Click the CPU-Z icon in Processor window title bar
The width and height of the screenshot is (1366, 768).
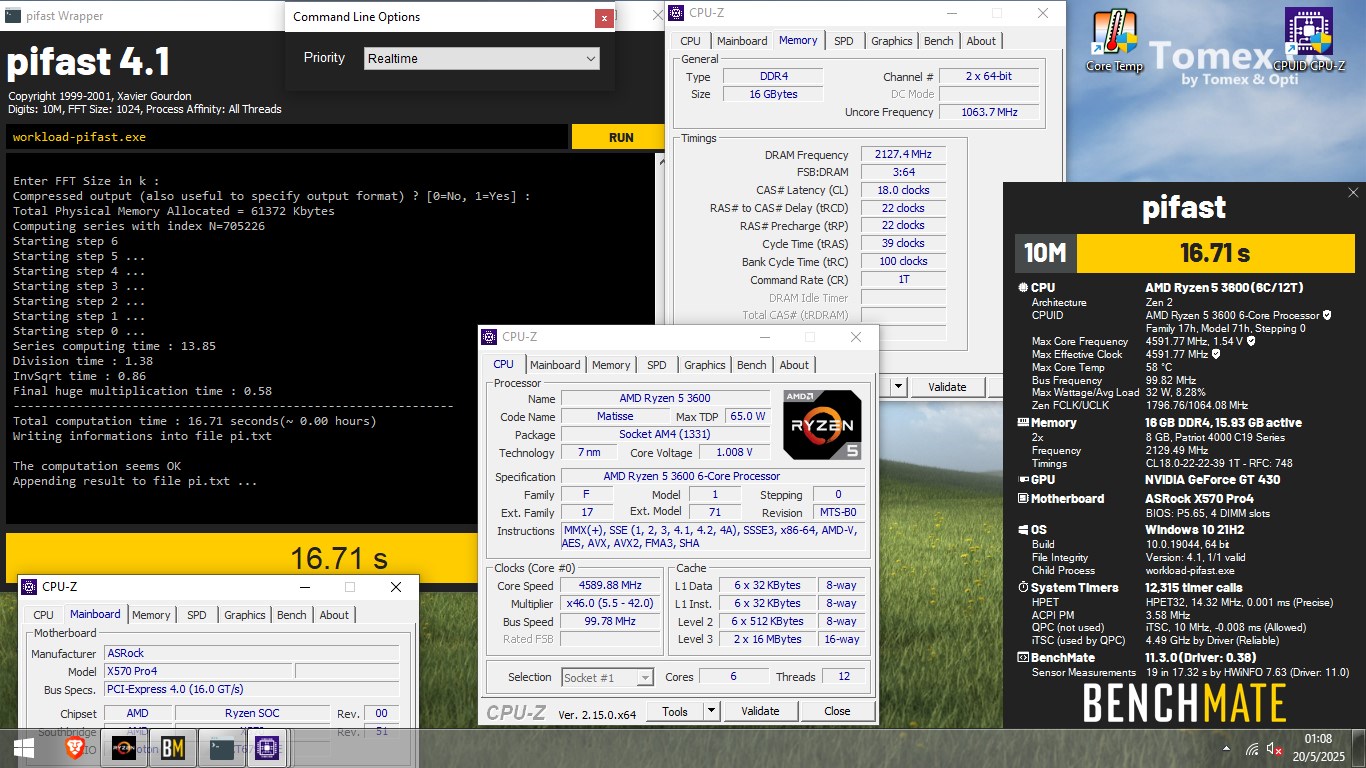pos(489,337)
